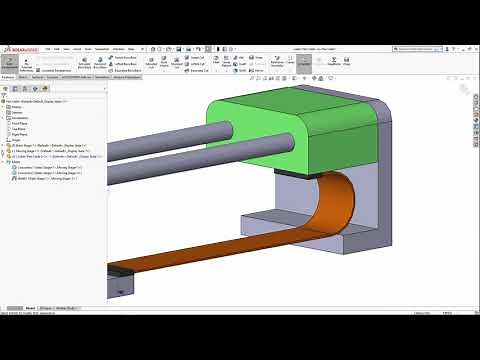Select the Extruded Boss/Base tool

[x=84, y=63]
